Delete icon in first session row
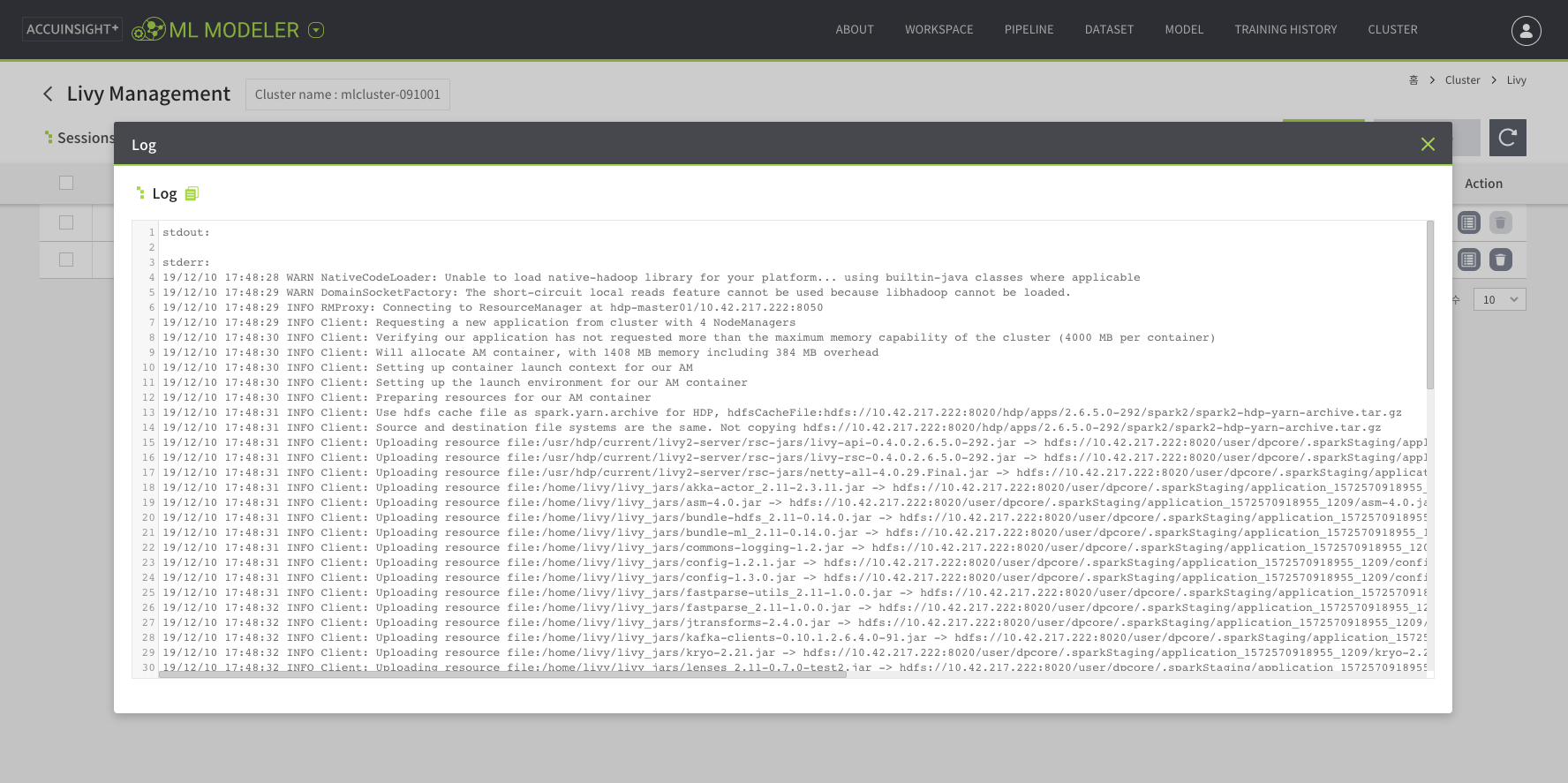This screenshot has width=1568, height=783. 1501,222
